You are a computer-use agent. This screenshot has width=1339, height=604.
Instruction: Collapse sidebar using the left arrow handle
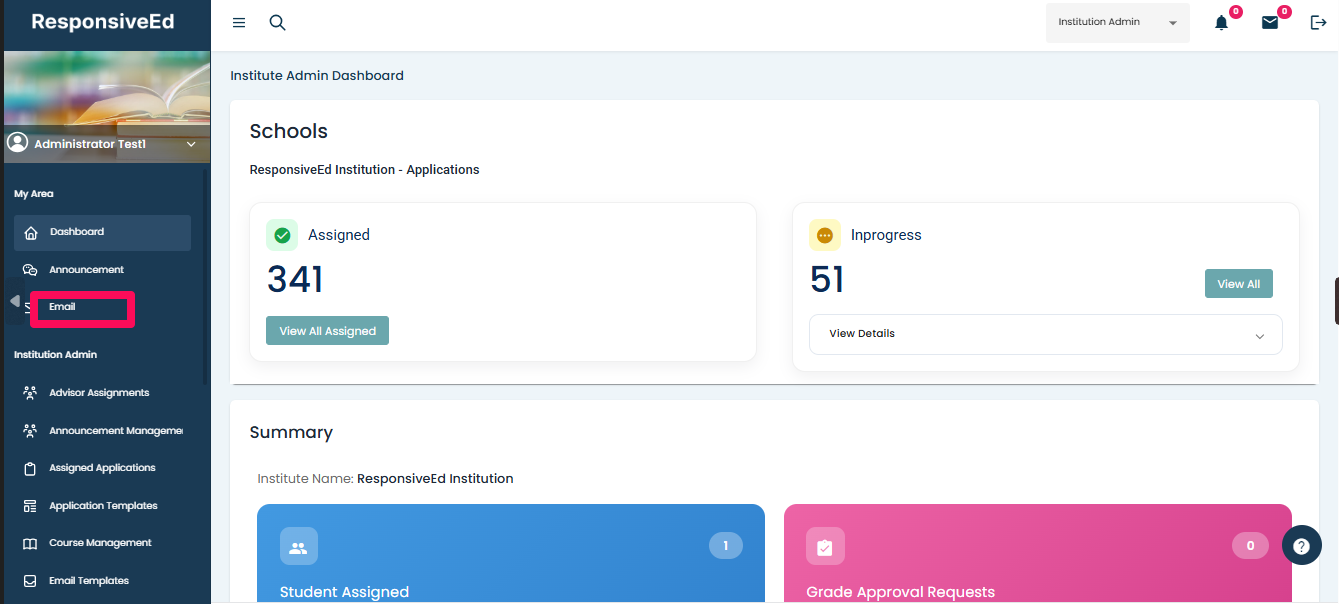pyautogui.click(x=14, y=301)
